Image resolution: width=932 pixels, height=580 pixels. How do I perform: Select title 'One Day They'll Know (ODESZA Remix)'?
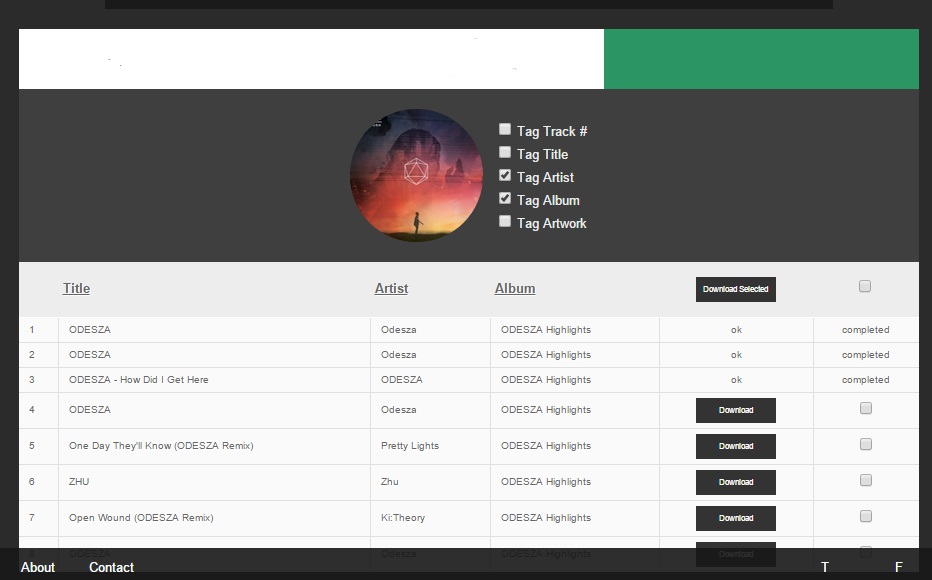pos(161,446)
